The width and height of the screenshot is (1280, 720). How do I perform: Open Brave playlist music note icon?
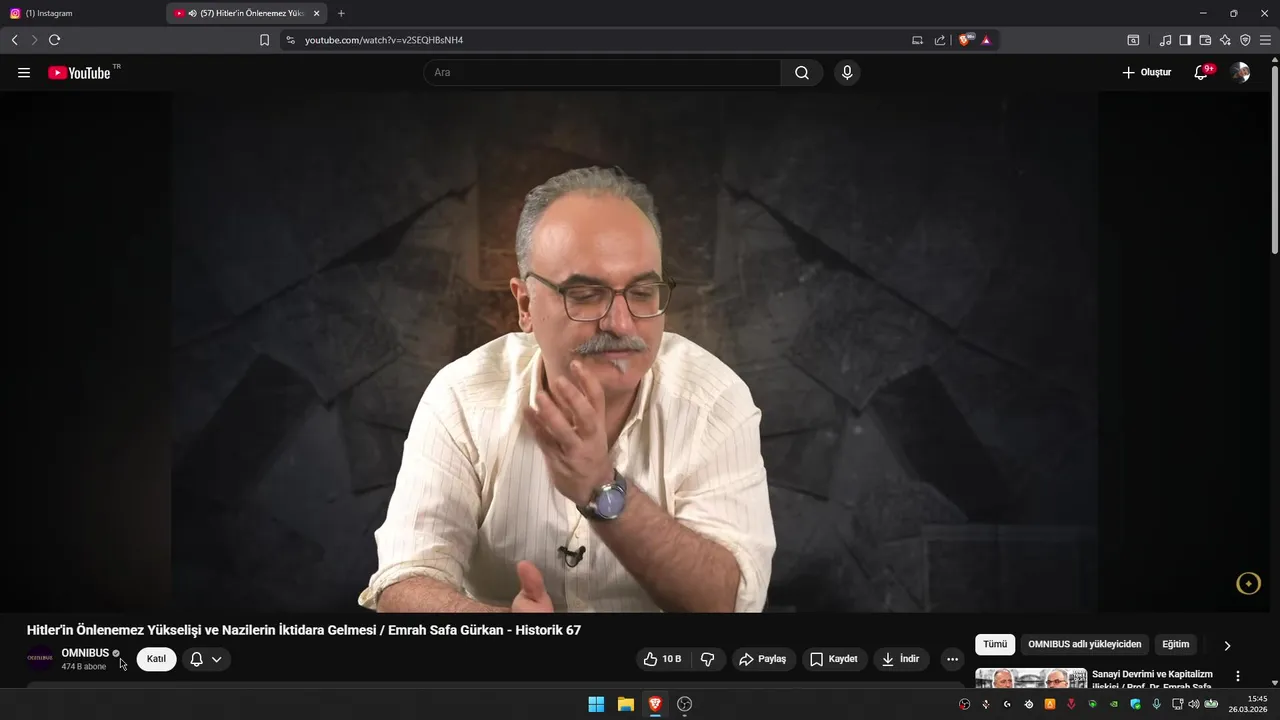1165,40
